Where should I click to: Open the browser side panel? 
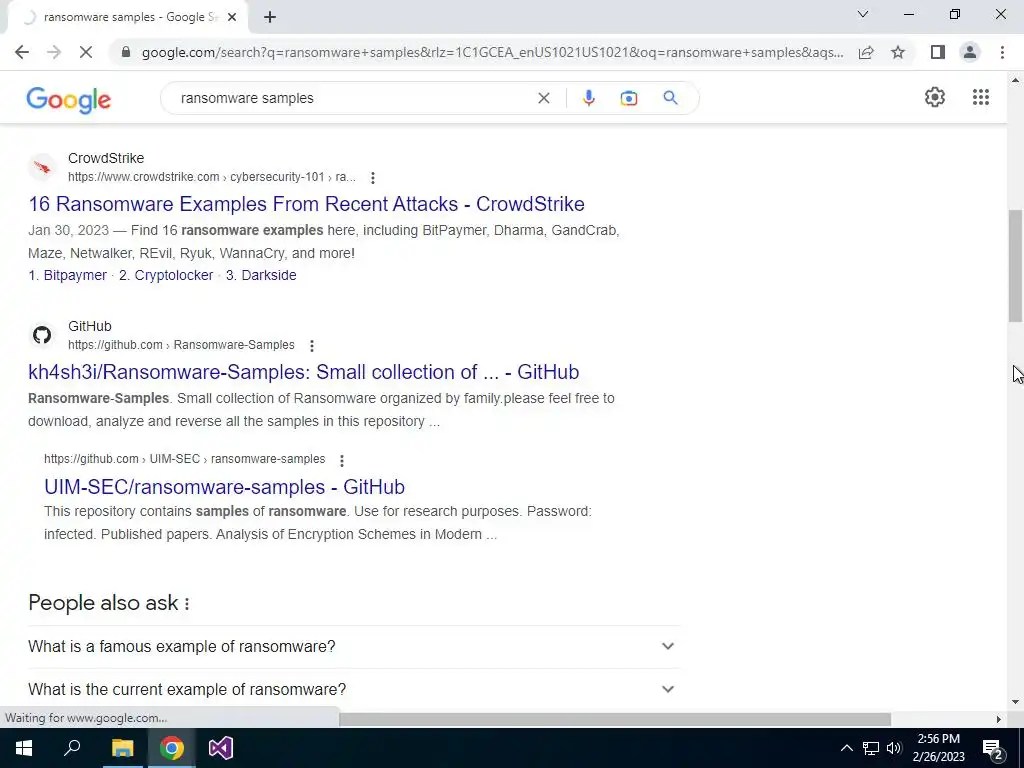point(938,52)
